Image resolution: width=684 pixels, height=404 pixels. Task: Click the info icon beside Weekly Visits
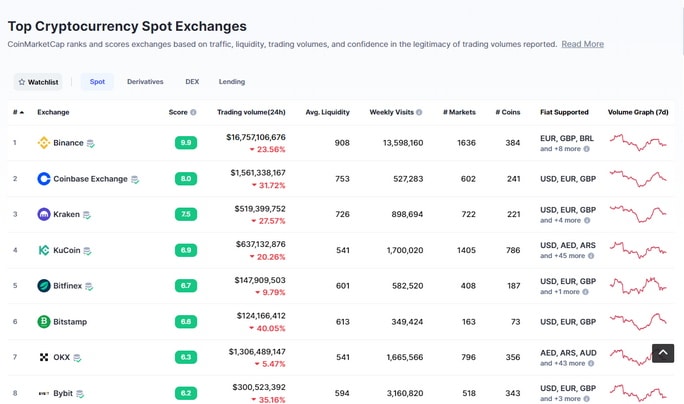point(419,112)
